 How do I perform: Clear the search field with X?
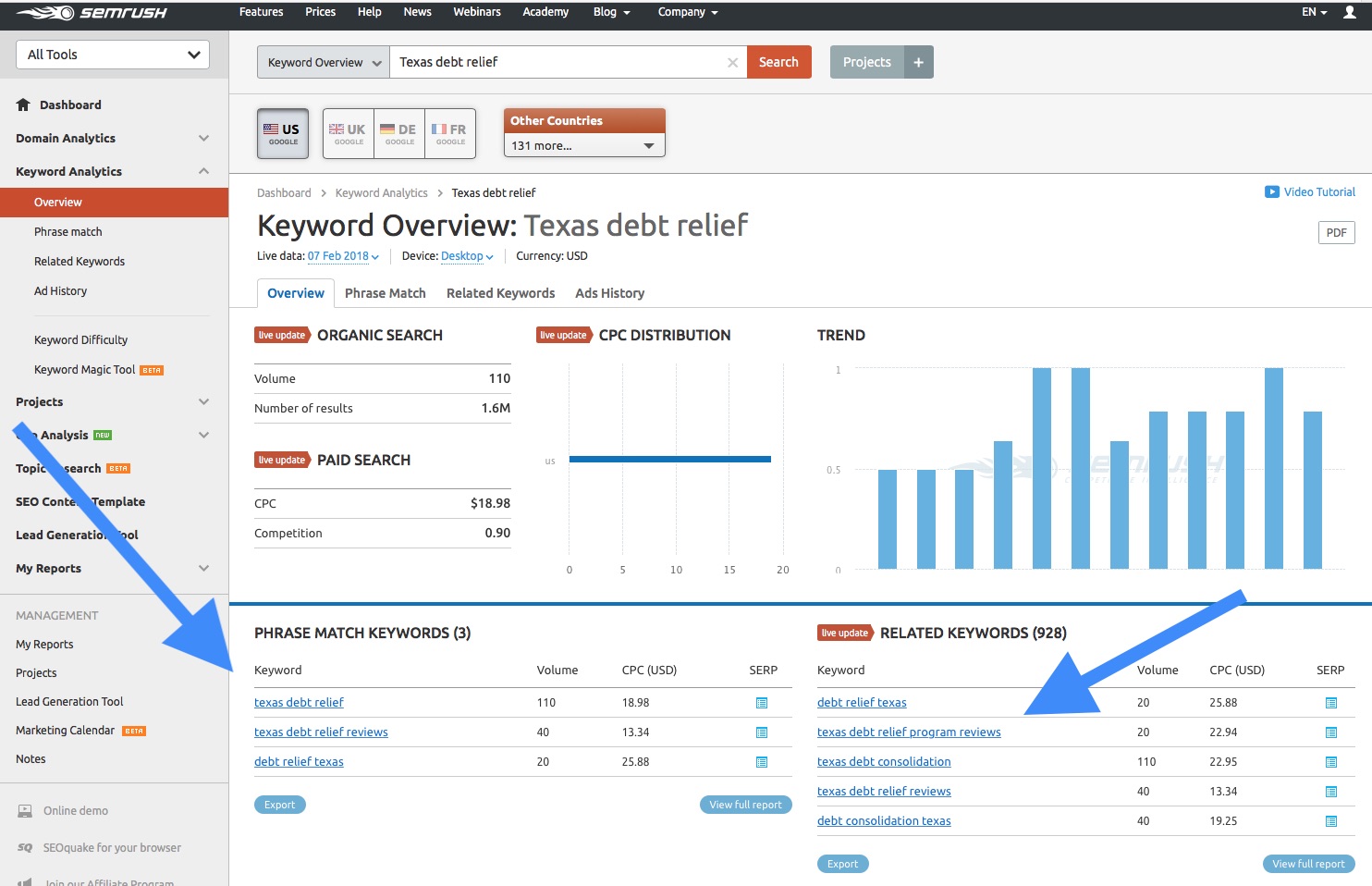732,62
